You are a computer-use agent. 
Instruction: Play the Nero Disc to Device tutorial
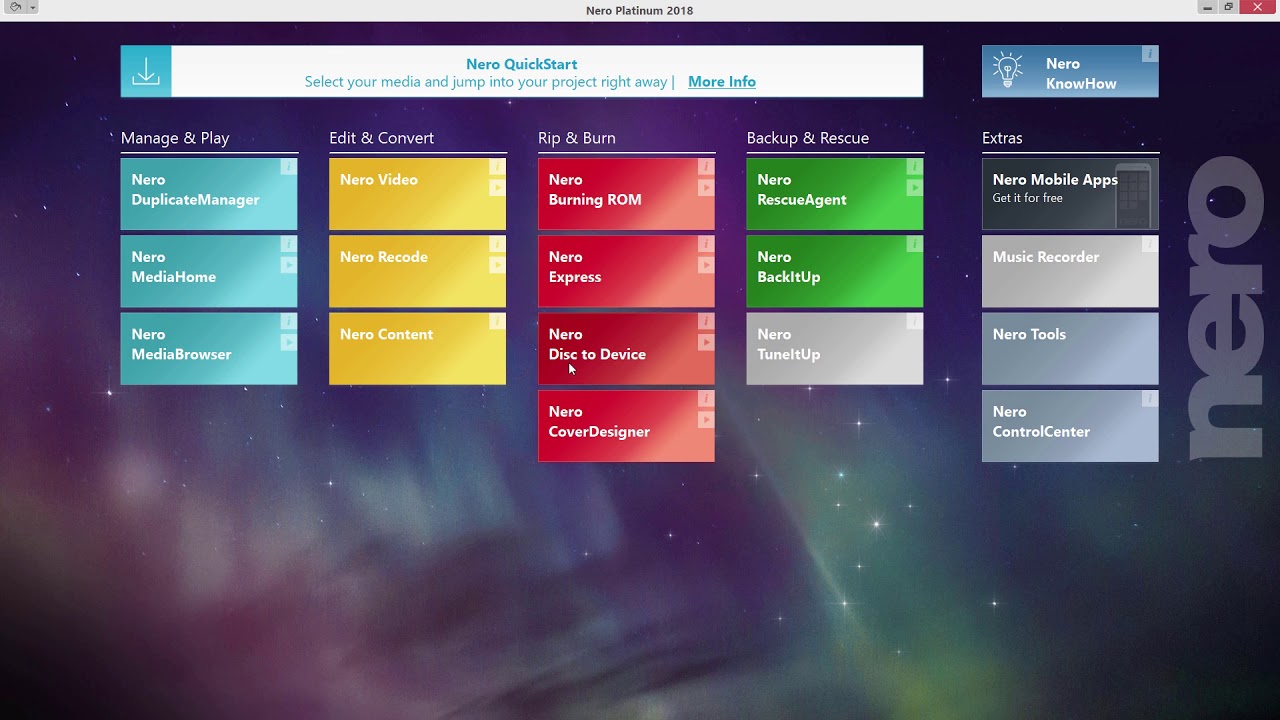706,342
